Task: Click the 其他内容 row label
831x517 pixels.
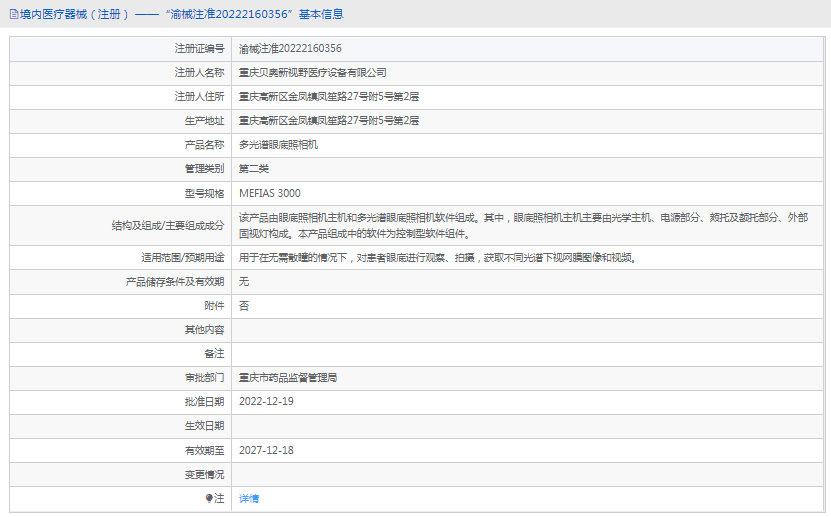Action: coord(204,329)
